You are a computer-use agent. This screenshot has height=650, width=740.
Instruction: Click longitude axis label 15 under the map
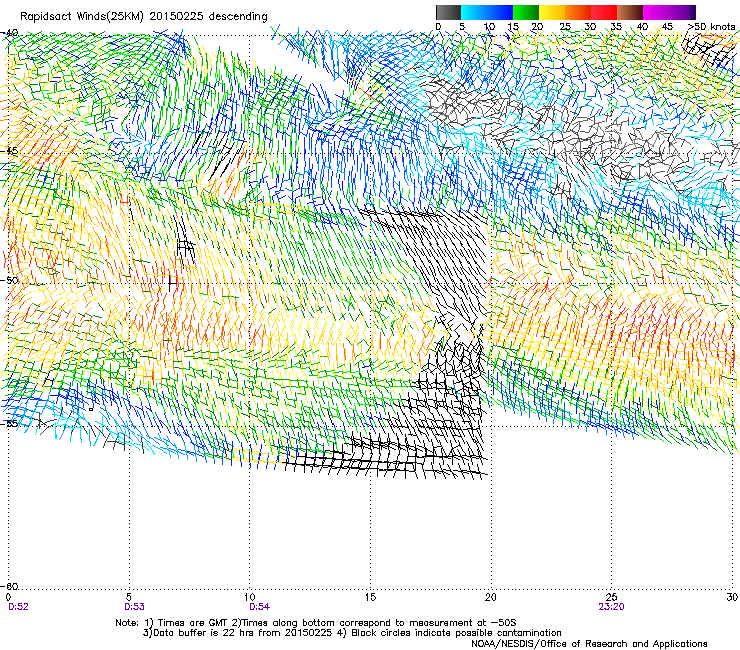370,597
